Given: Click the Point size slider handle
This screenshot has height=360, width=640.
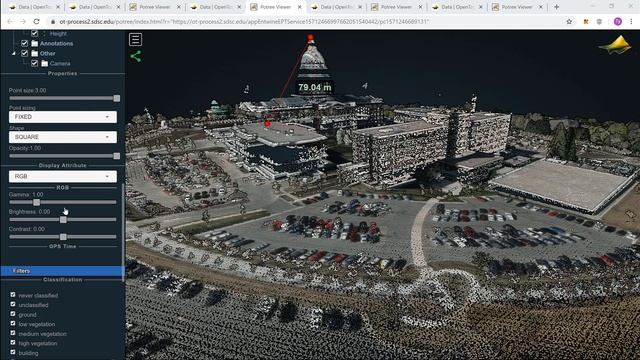Looking at the screenshot, I should click(x=117, y=98).
